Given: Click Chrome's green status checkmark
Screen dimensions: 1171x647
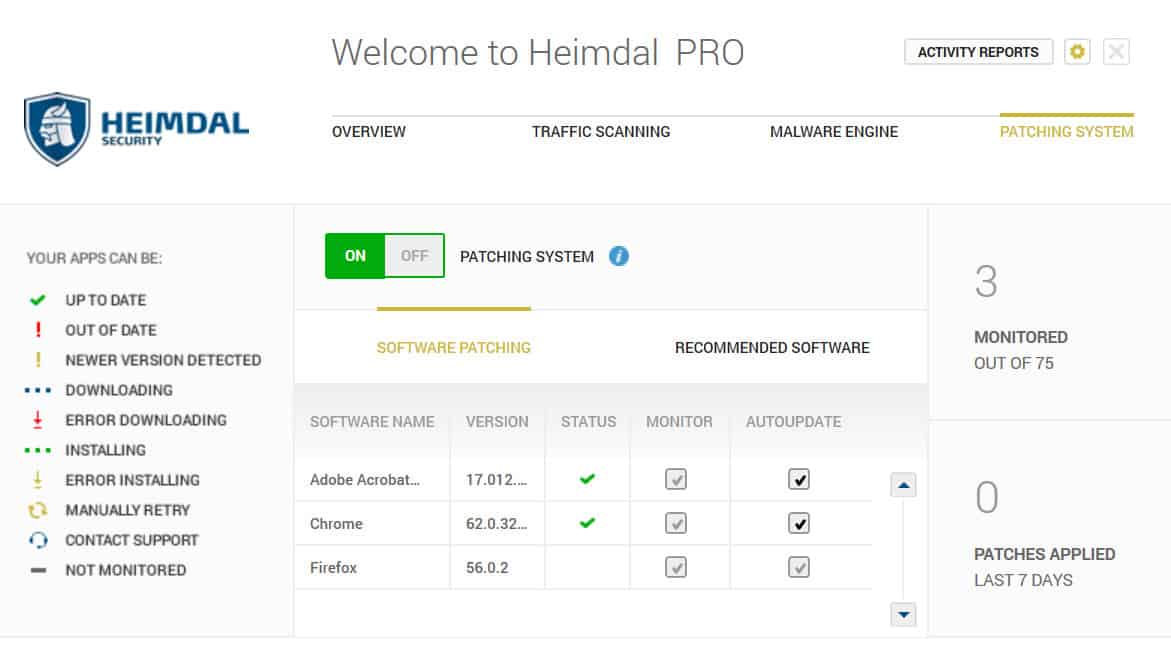Looking at the screenshot, I should coord(588,523).
